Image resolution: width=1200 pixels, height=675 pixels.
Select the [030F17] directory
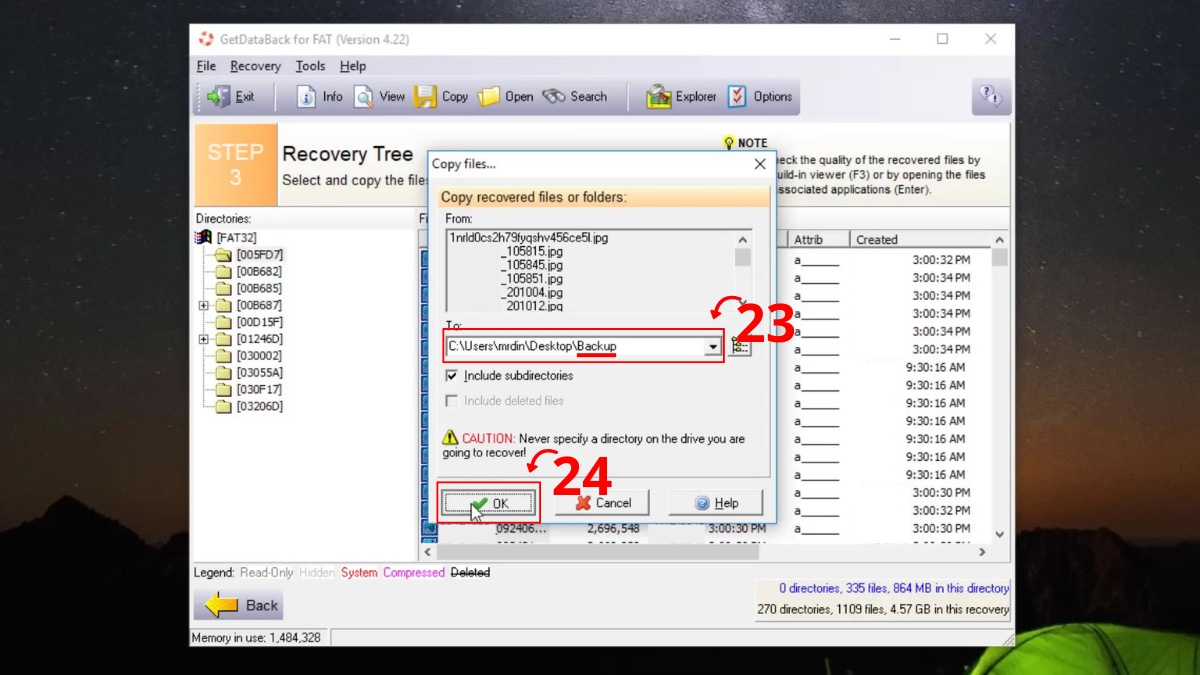pyautogui.click(x=259, y=390)
